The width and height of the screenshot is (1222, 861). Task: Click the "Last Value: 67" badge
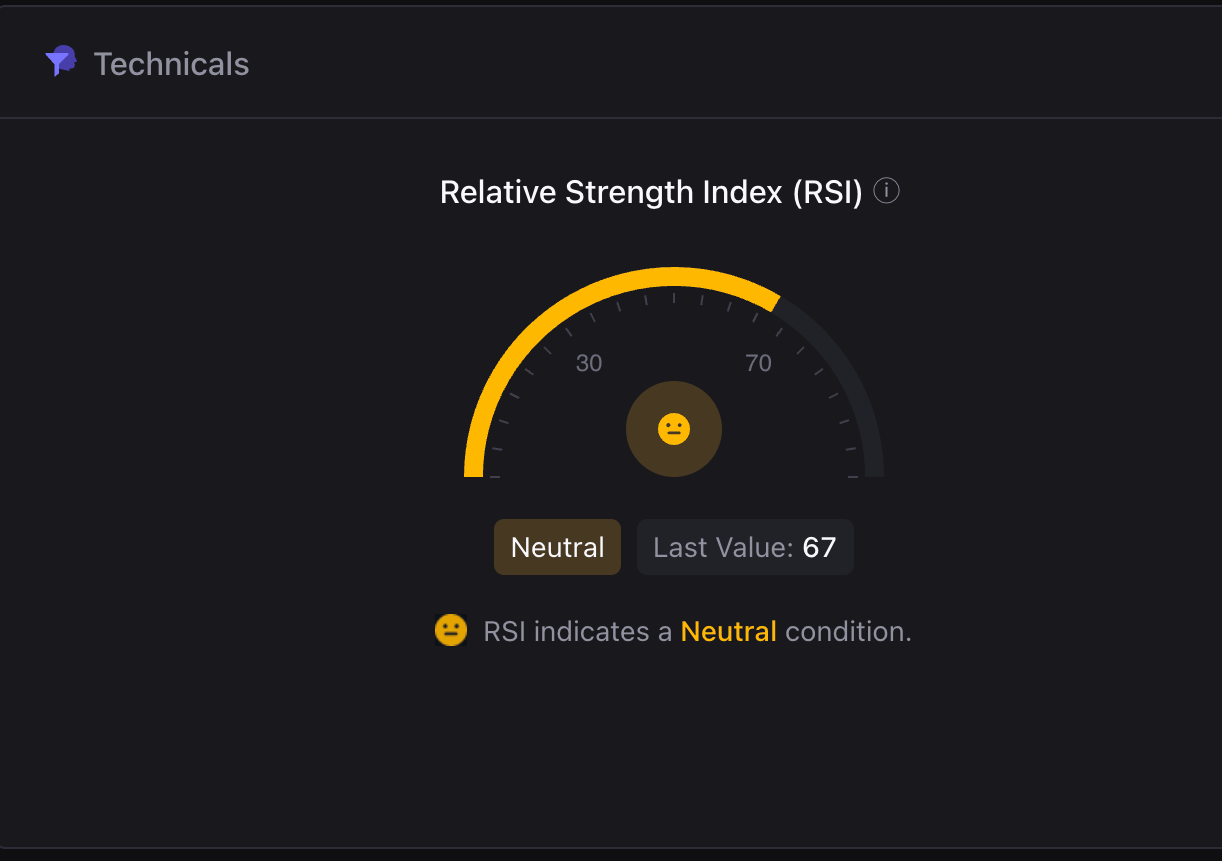(x=745, y=547)
